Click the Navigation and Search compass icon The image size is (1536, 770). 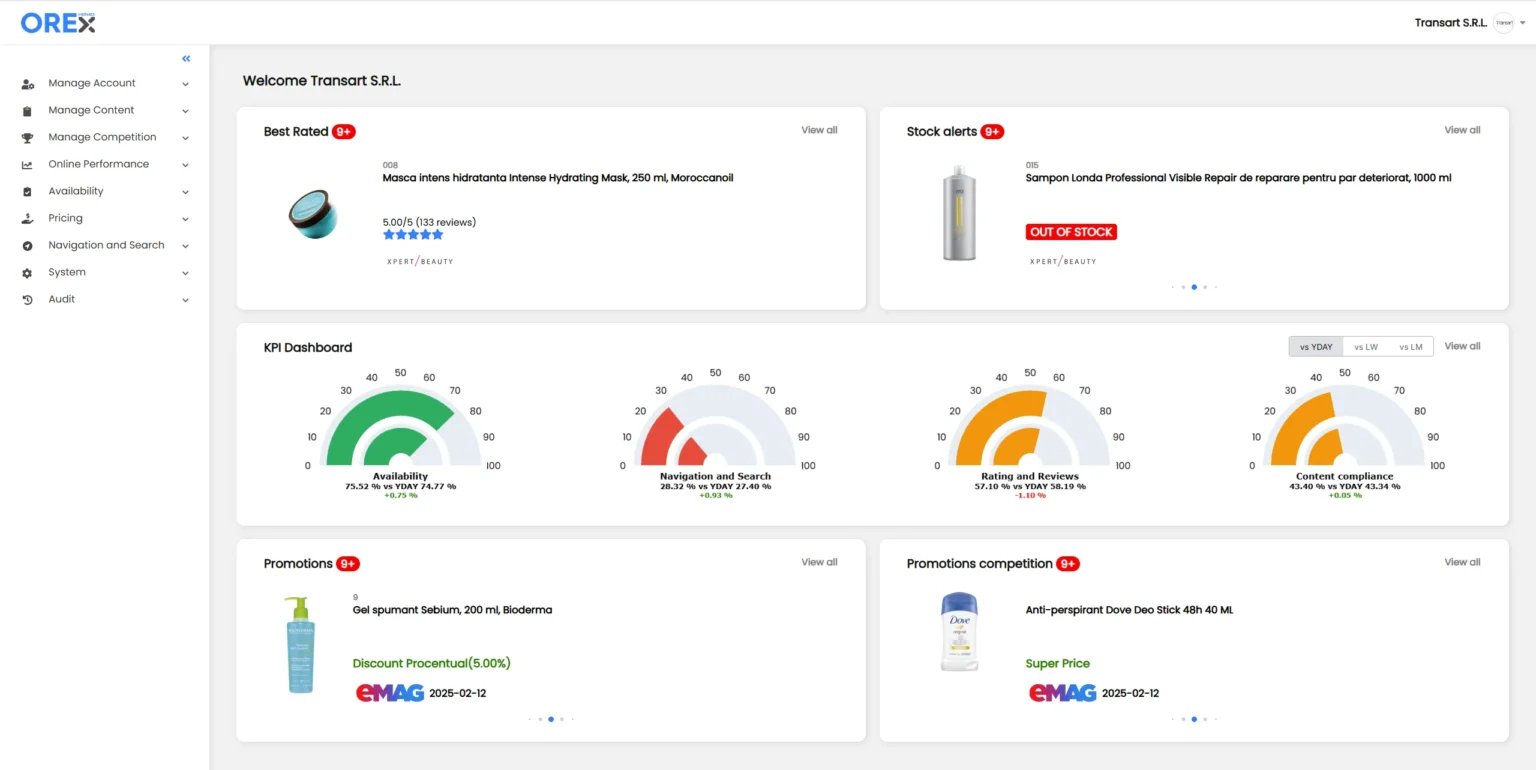(x=27, y=245)
